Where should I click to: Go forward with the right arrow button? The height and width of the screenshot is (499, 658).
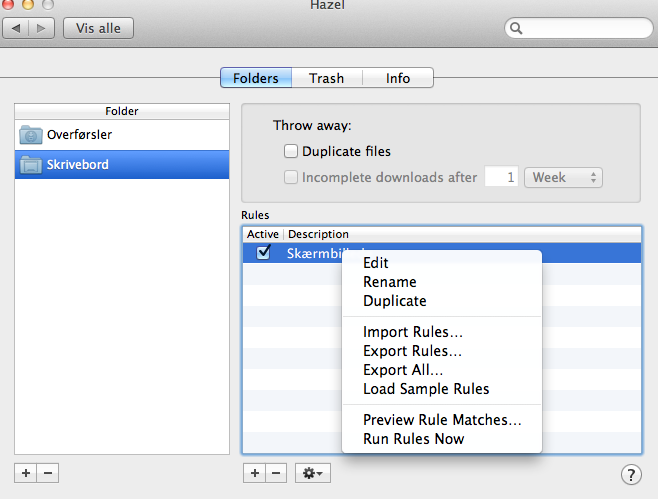pos(41,28)
